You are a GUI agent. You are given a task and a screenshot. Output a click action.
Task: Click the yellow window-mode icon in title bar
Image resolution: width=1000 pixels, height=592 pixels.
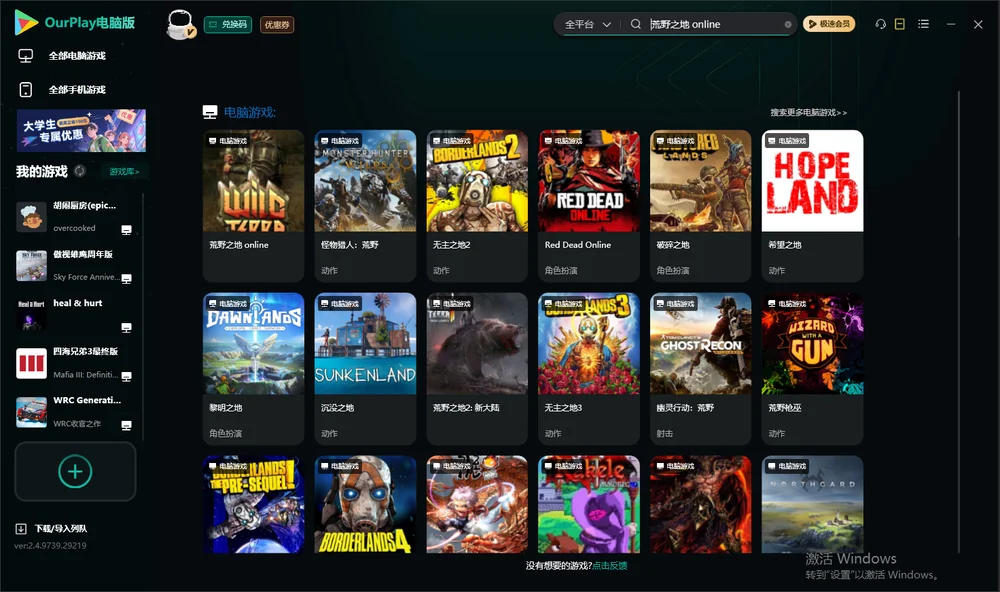coord(900,24)
